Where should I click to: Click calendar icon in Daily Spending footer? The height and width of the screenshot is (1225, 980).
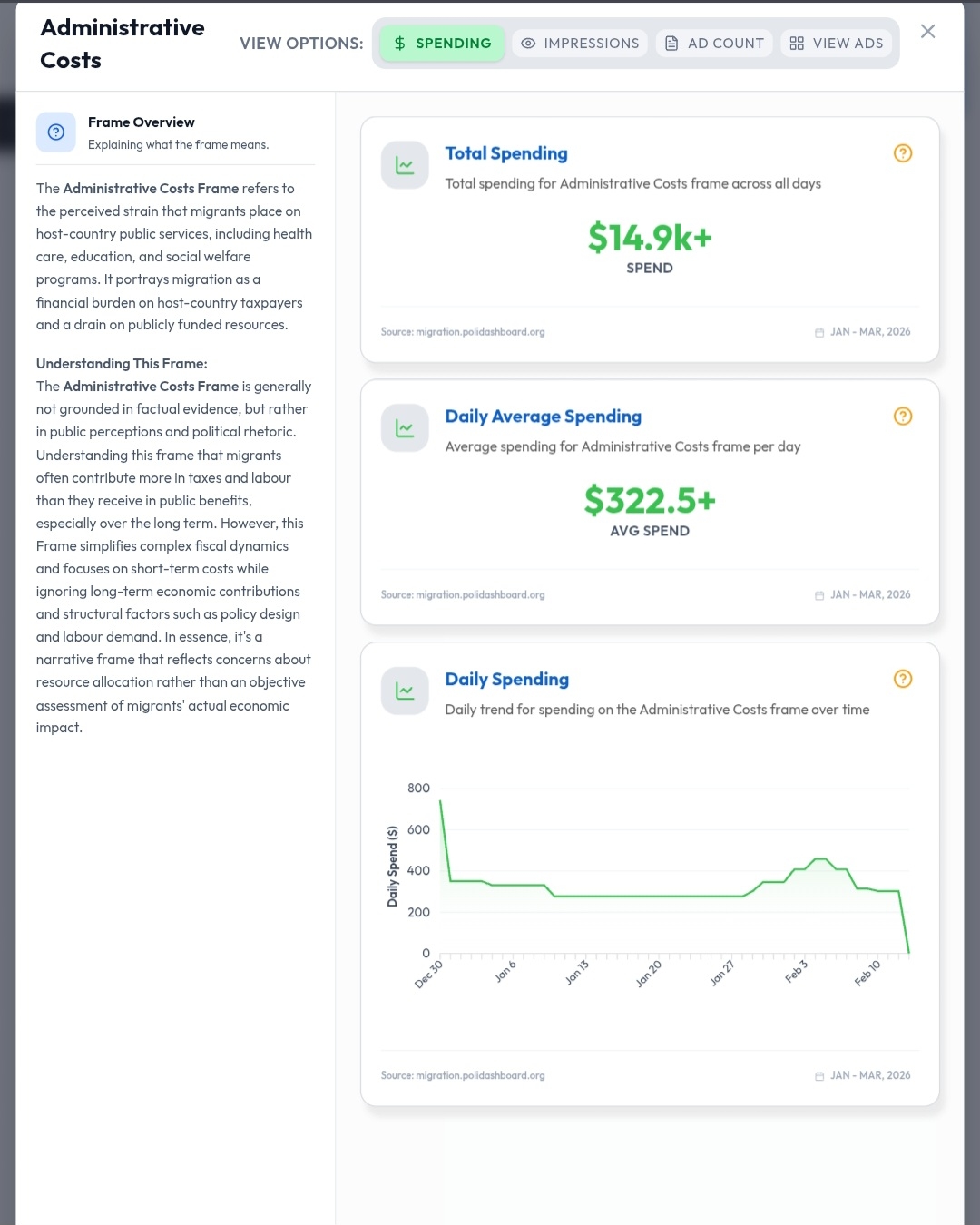[x=819, y=1076]
